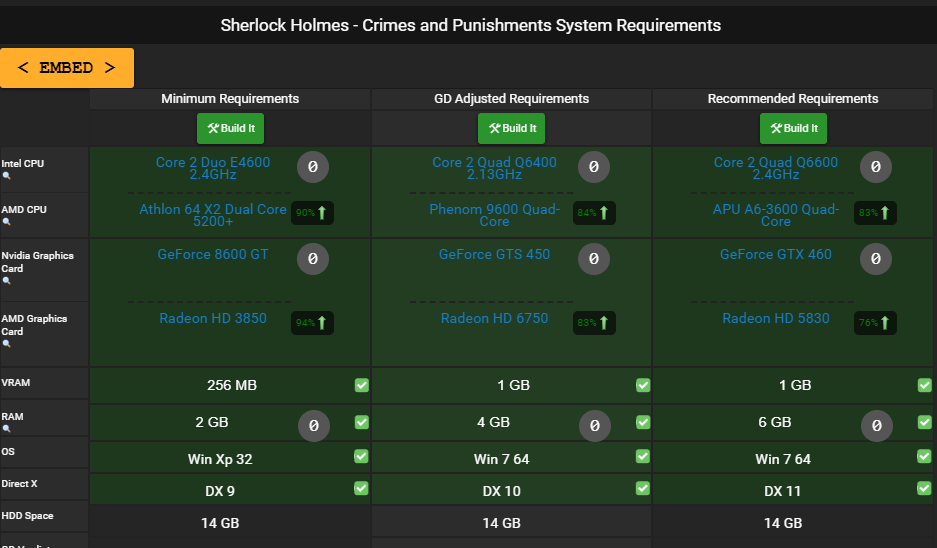Viewport: 937px width, 548px height.
Task: Select the GD Adjusted Requirements column header
Action: click(512, 99)
